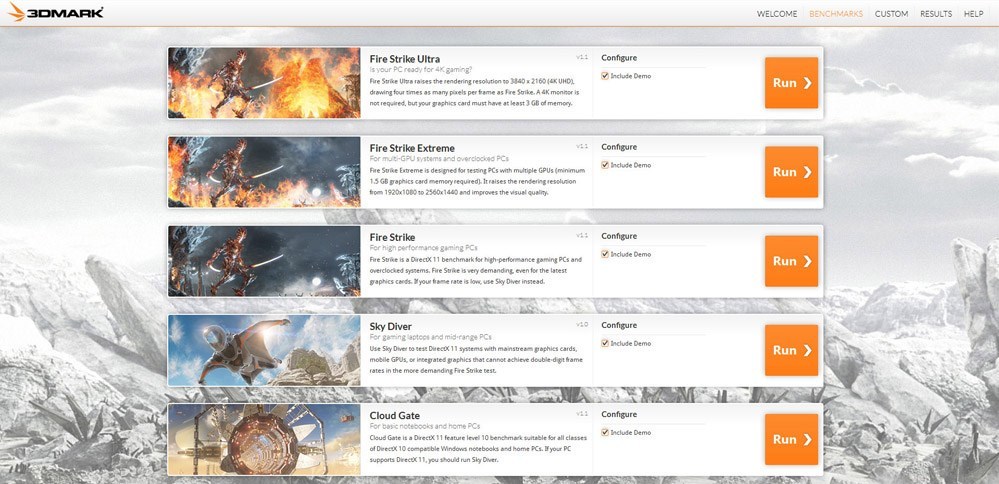Run the Fire Strike benchmark
999x484 pixels.
click(791, 261)
